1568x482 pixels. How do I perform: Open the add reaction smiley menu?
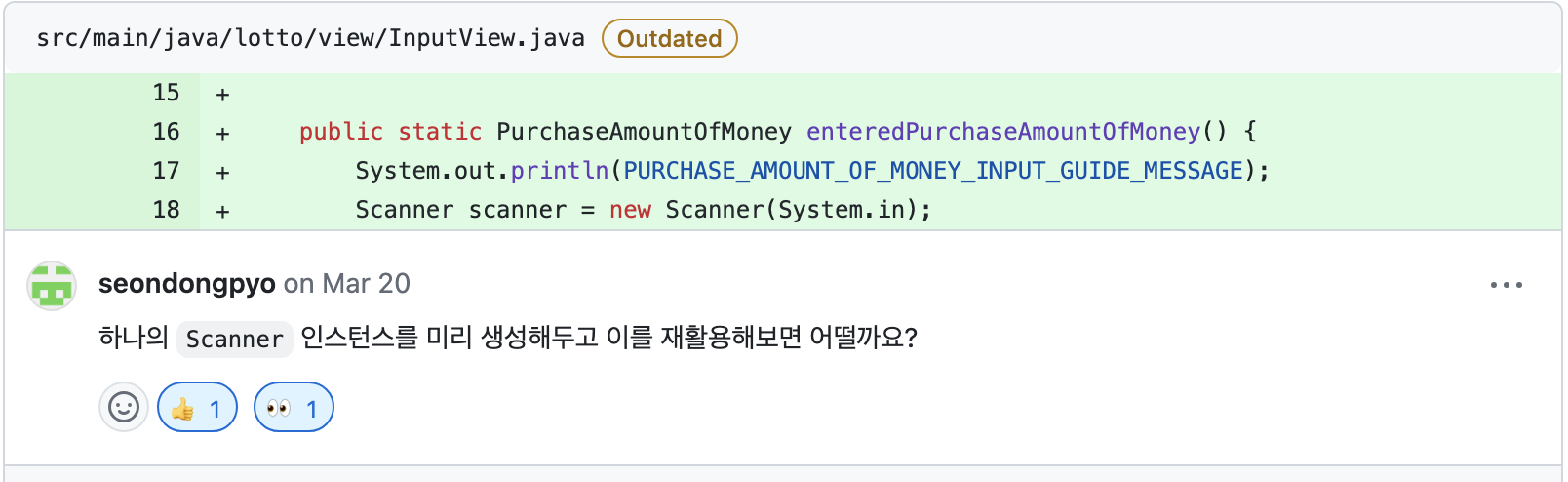coord(124,407)
